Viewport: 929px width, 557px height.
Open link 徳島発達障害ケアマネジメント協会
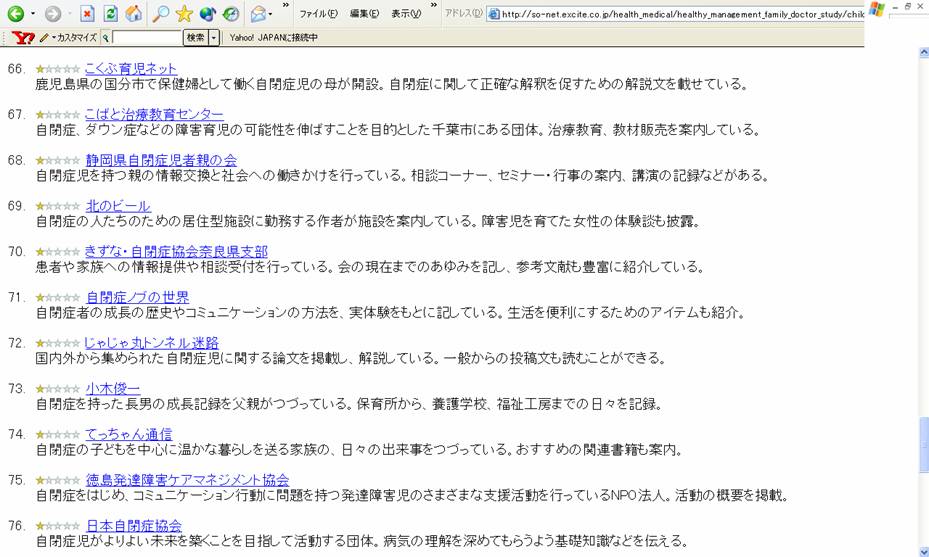(x=187, y=479)
